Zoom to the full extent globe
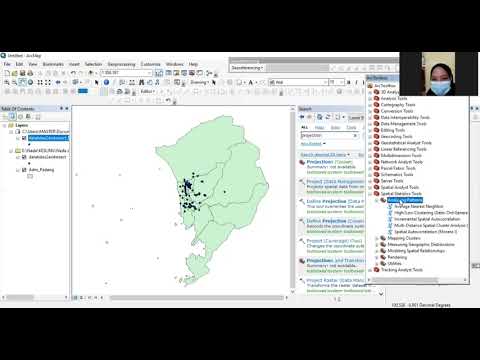The height and width of the screenshot is (360, 480). click(x=30, y=82)
